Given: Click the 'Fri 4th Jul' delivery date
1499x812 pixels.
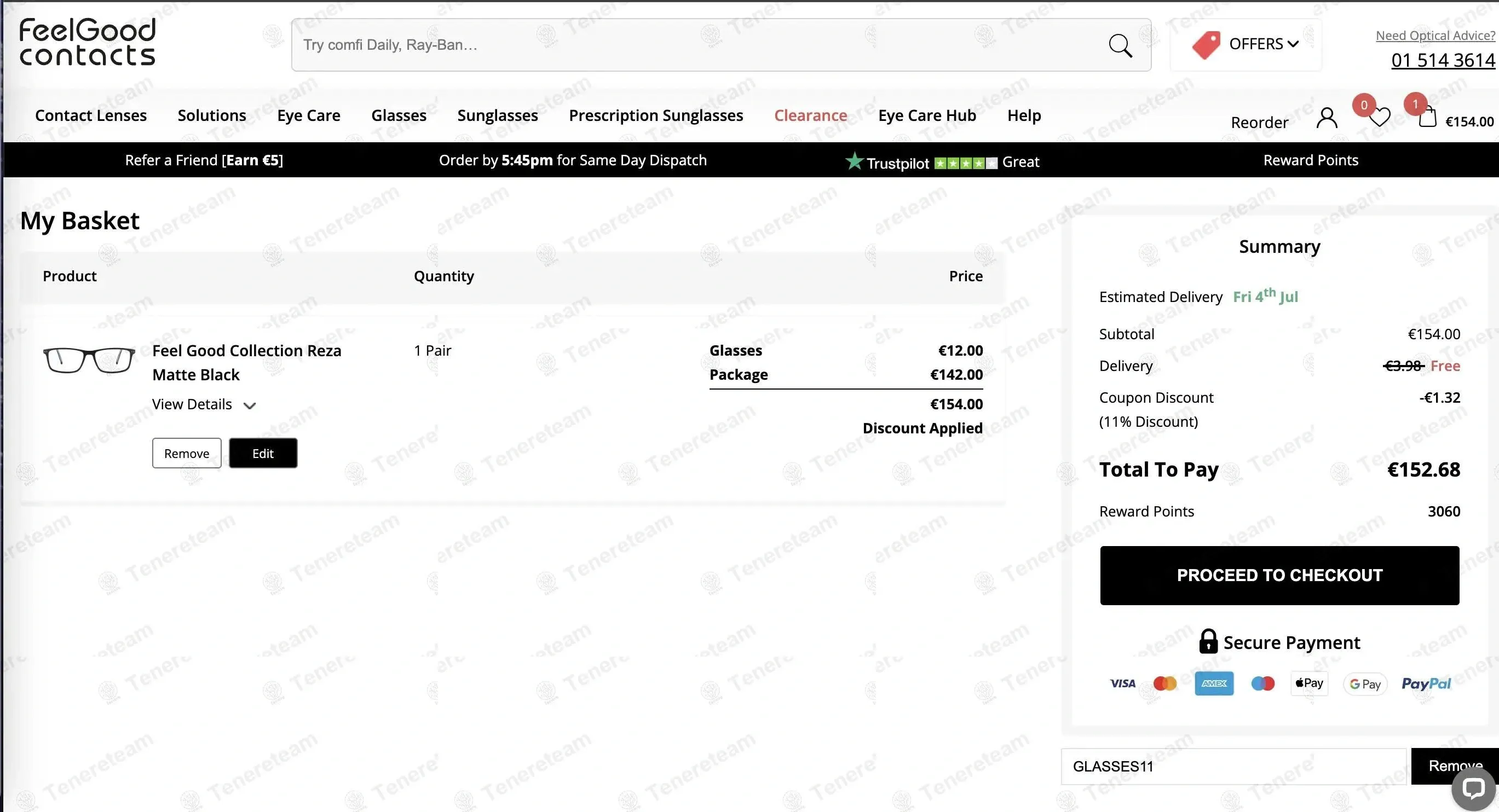Looking at the screenshot, I should point(1266,295).
